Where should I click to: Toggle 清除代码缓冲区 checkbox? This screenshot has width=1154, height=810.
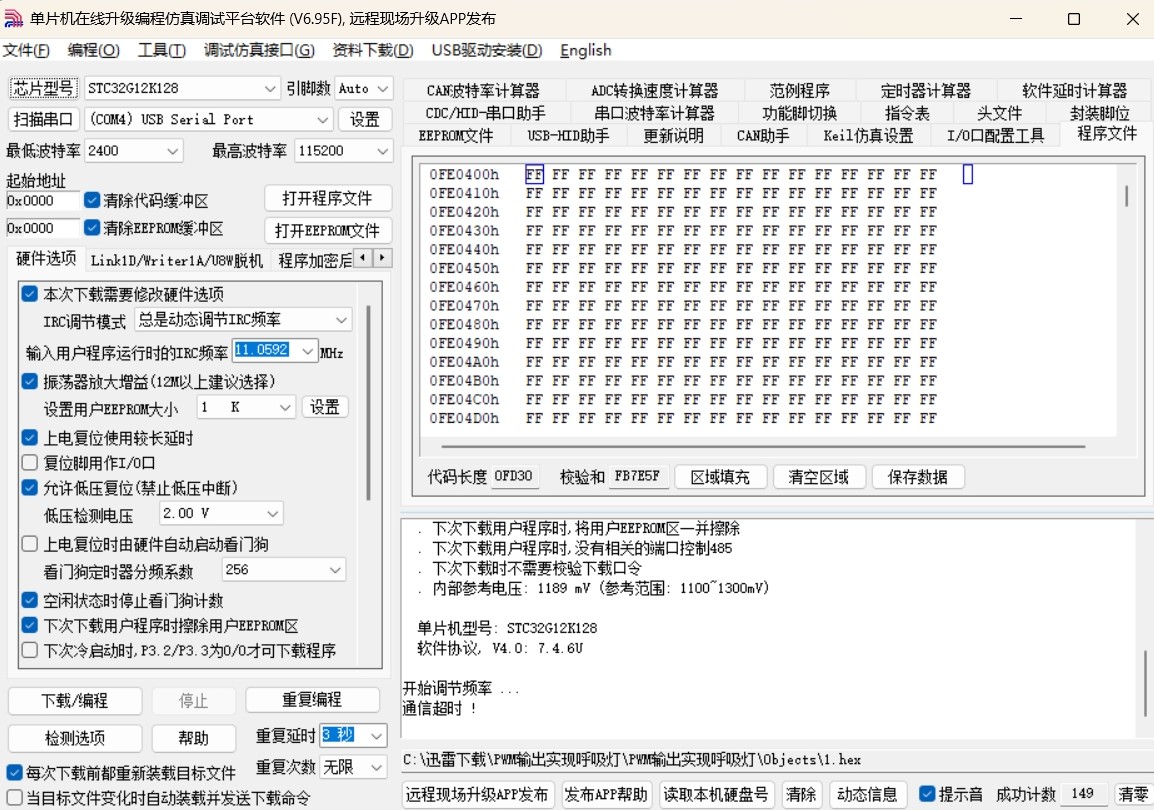(x=92, y=200)
